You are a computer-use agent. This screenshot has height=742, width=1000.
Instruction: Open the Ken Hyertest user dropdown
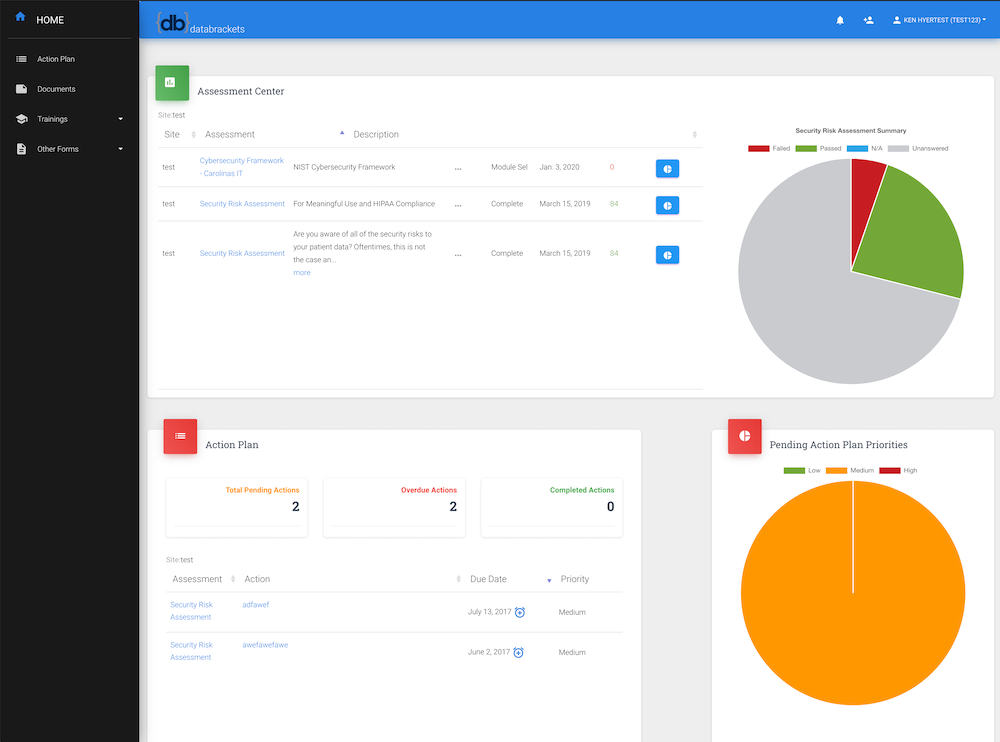(938, 20)
